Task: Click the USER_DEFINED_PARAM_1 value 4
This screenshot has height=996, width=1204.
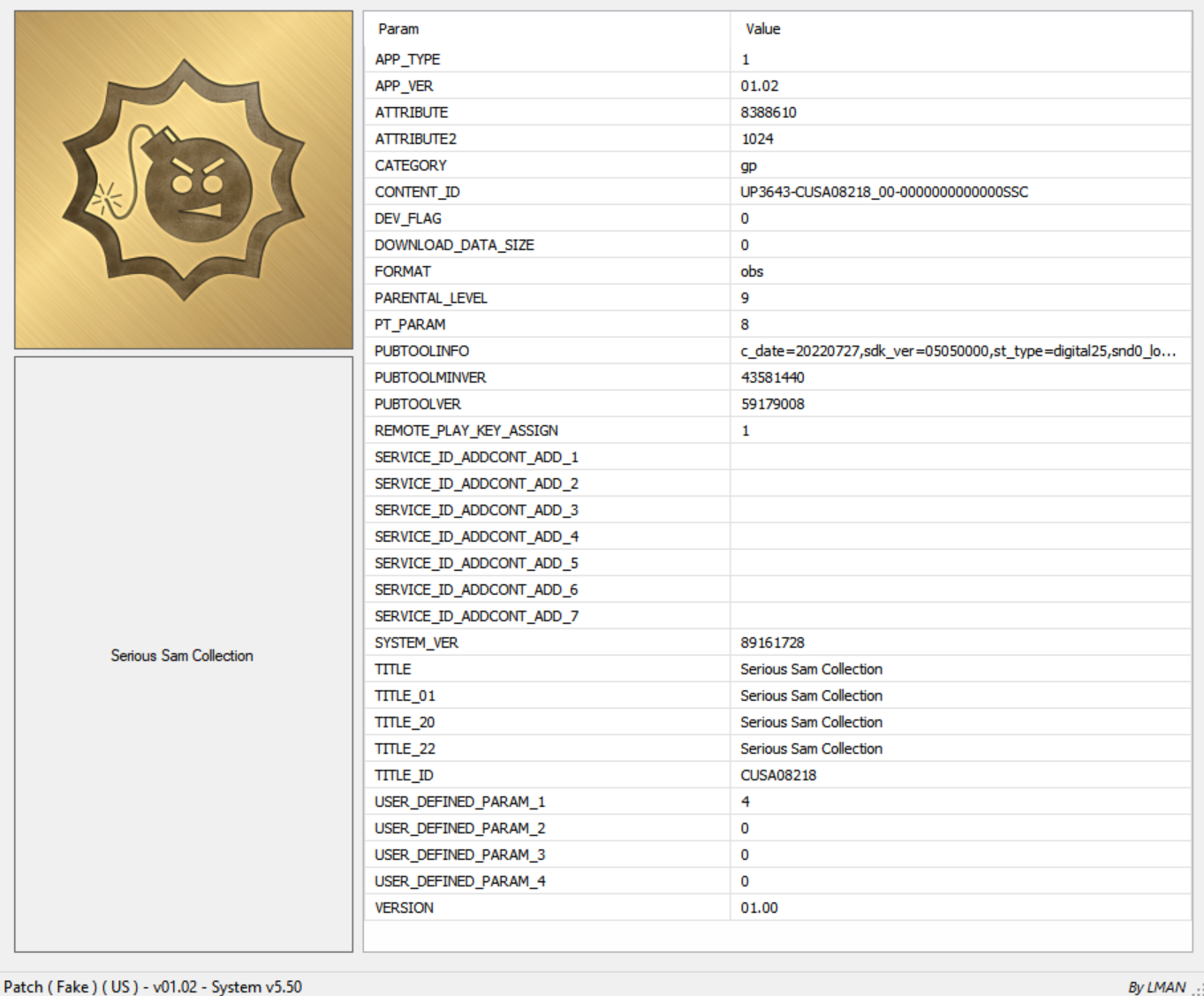Action: (x=746, y=802)
